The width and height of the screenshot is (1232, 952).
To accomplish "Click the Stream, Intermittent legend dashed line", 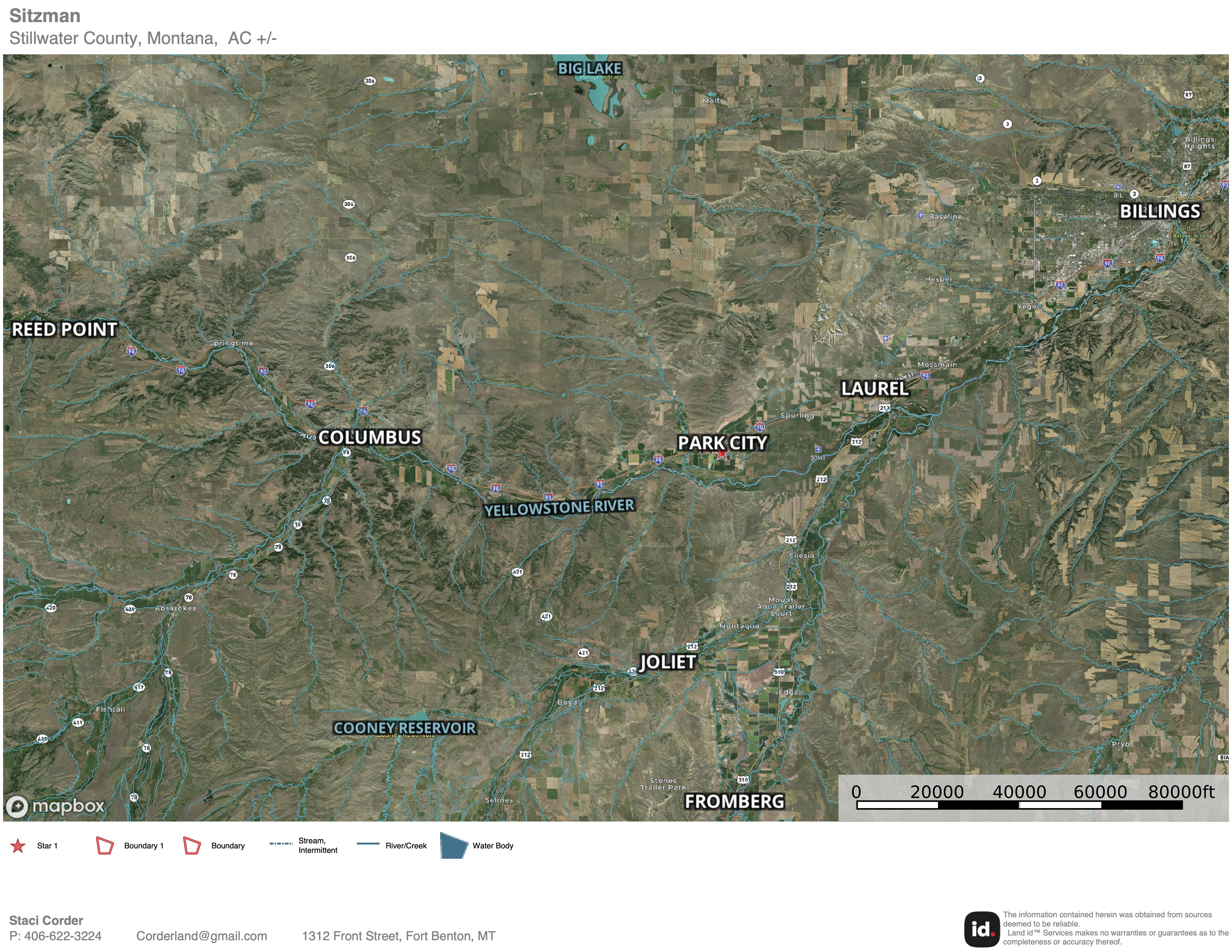I will tap(281, 844).
